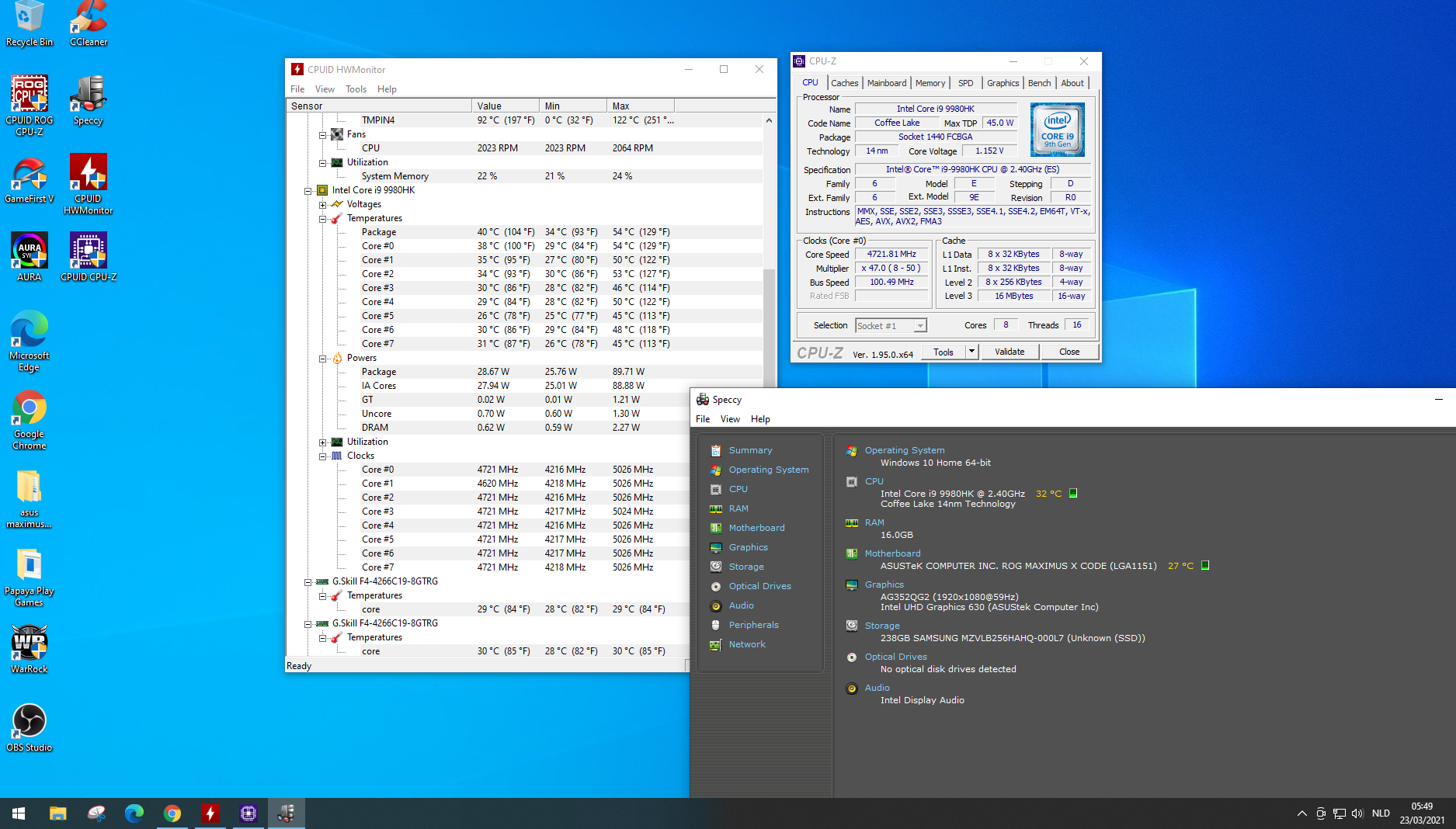
Task: Sort by the Sensor column header
Action: coord(379,106)
